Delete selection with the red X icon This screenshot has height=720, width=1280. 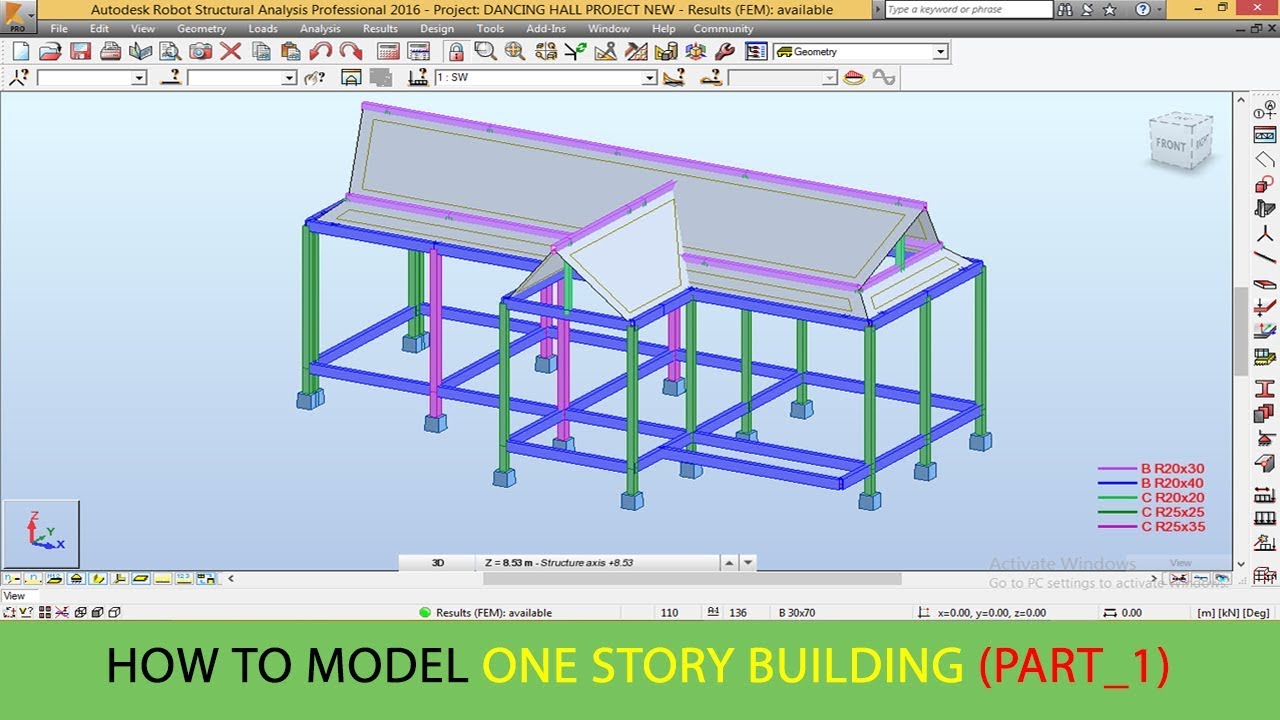(231, 51)
